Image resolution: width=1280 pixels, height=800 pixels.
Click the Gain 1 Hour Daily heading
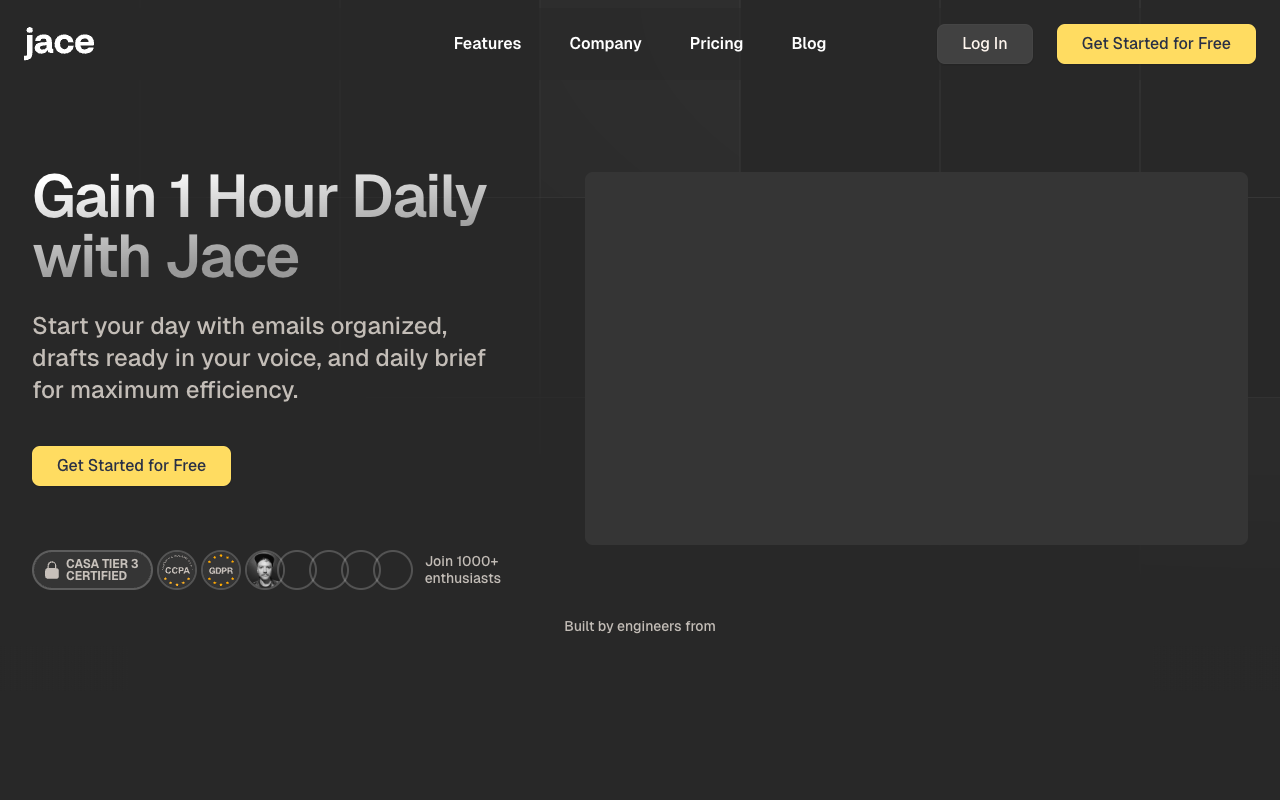click(260, 226)
